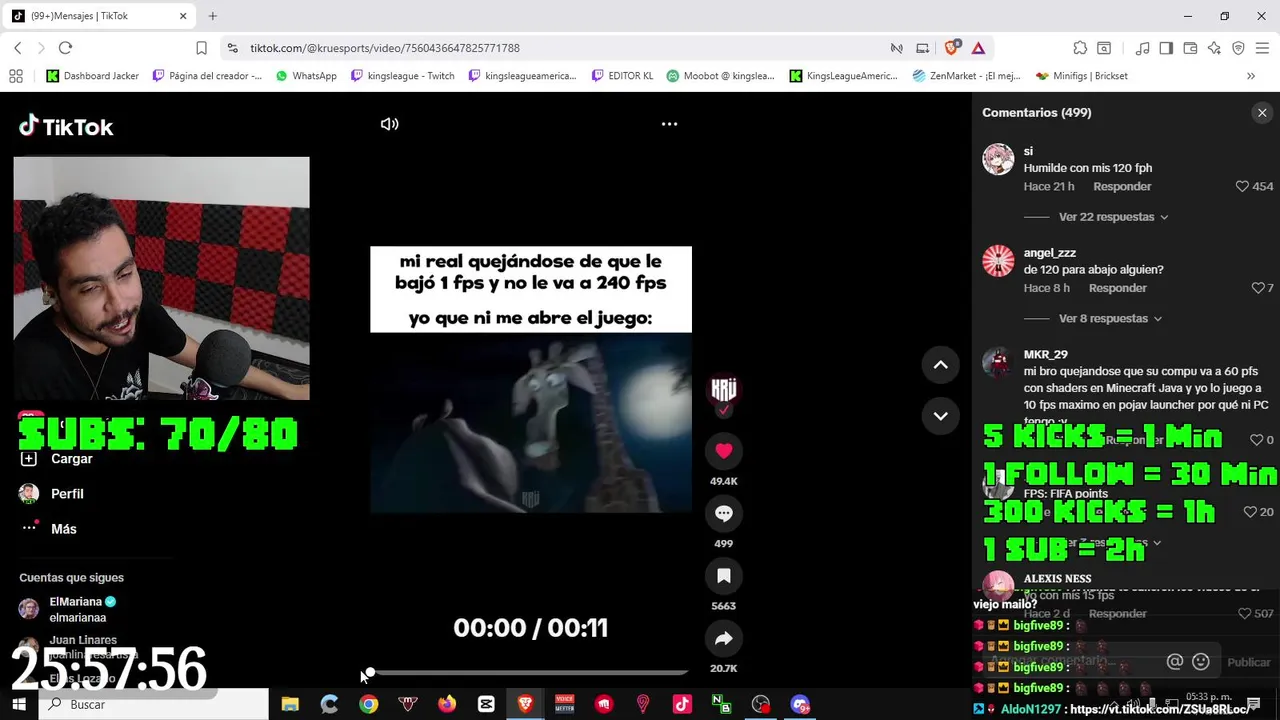Open File Explorer from the taskbar
The height and width of the screenshot is (720, 1280).
coord(290,704)
